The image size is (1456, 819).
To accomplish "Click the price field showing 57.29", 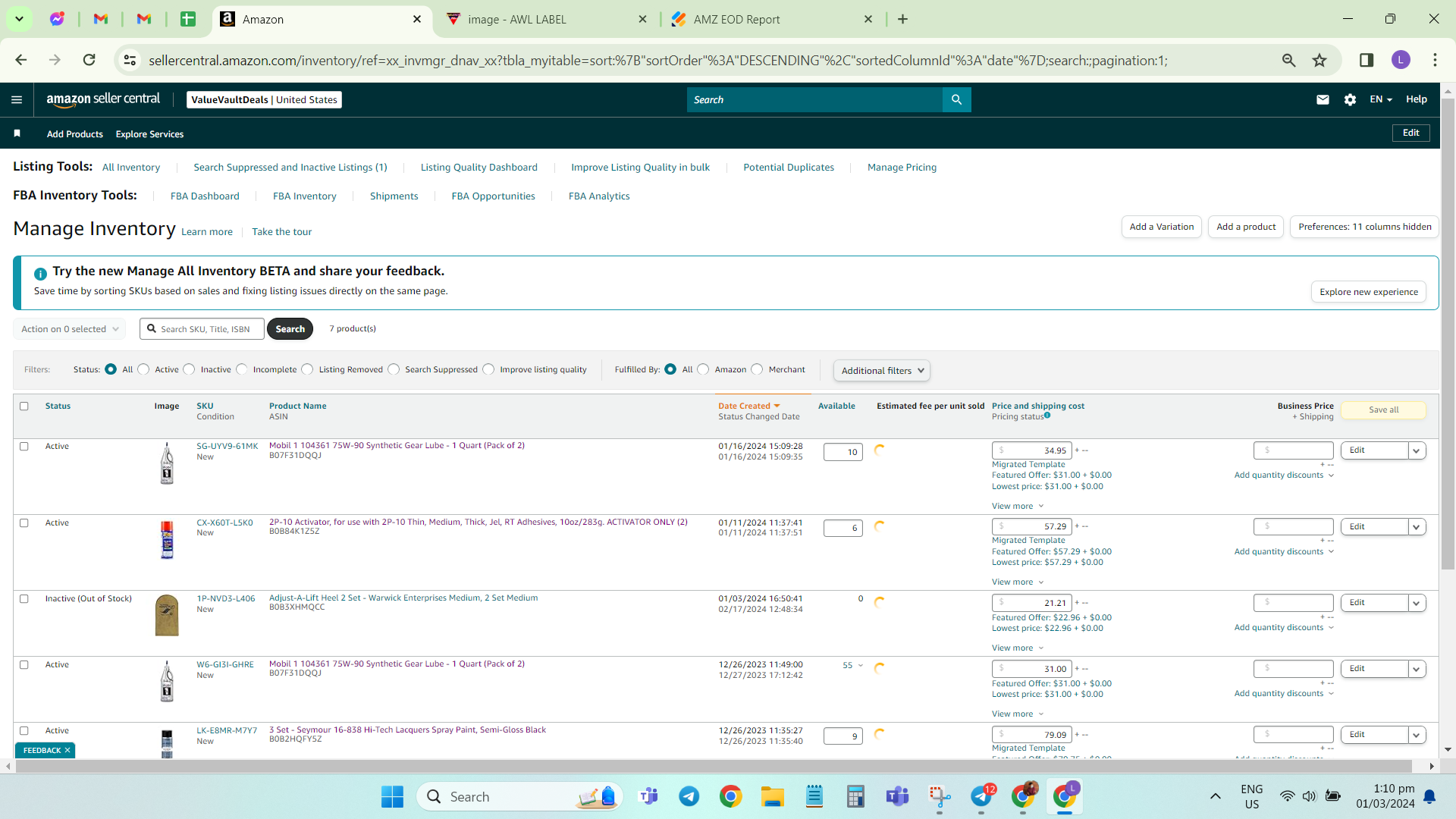I will [x=1032, y=526].
